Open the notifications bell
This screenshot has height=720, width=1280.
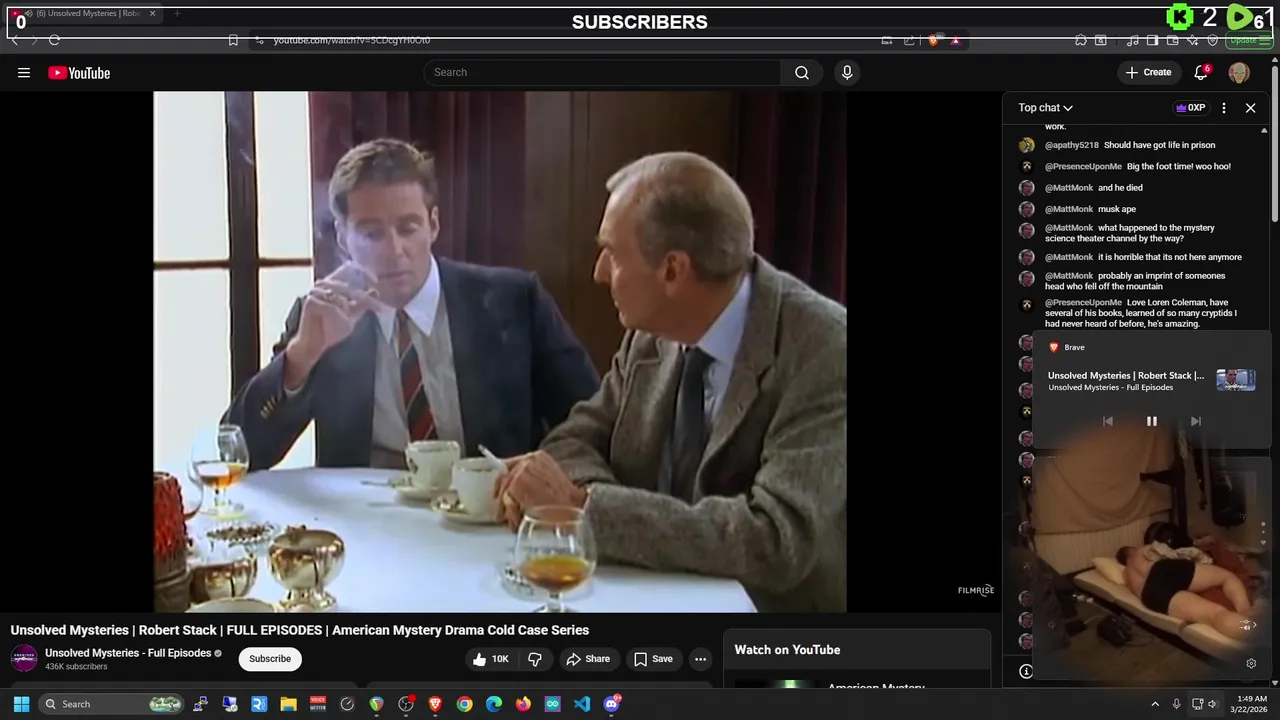1201,72
